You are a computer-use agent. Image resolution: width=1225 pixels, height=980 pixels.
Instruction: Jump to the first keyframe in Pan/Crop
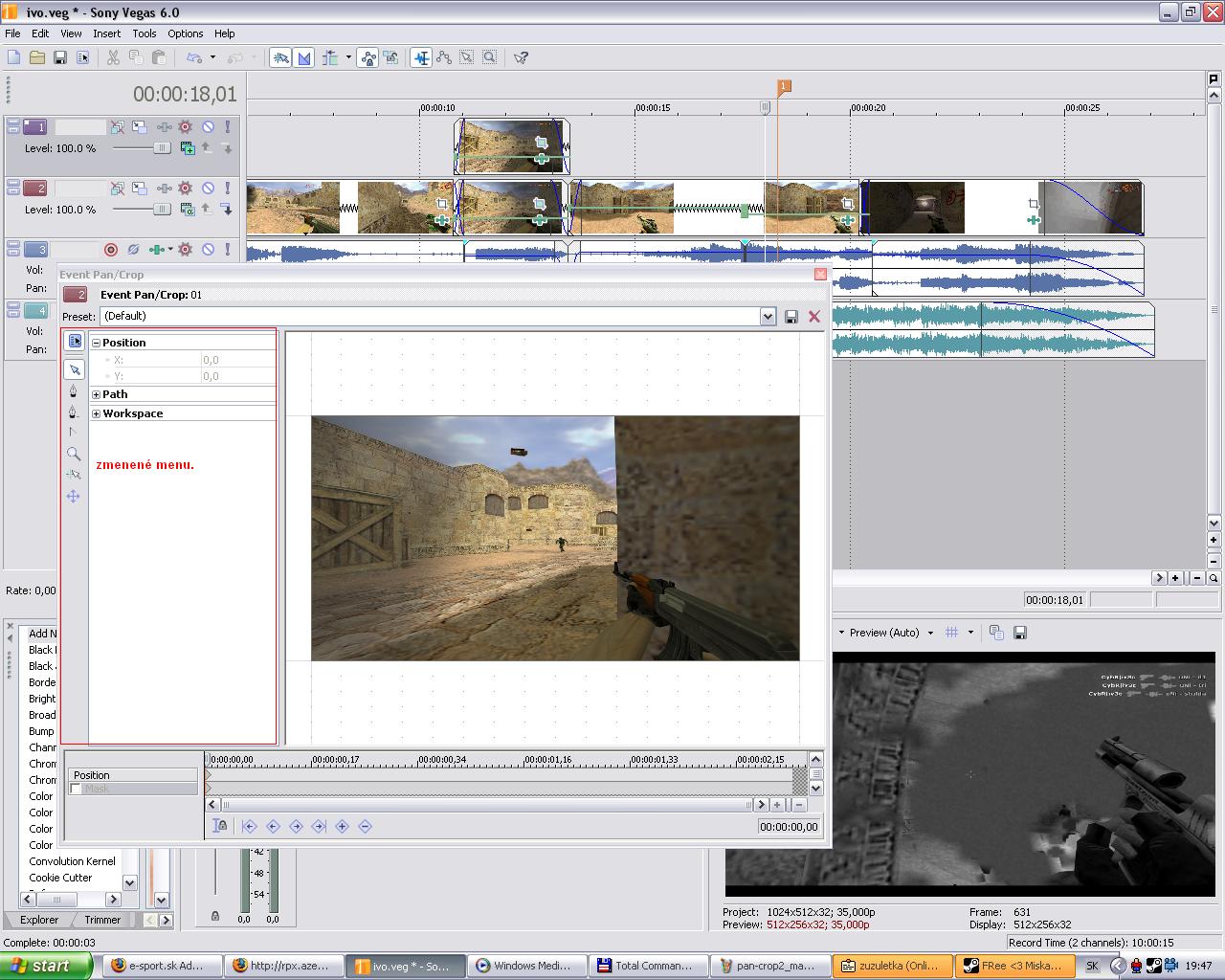[250, 826]
